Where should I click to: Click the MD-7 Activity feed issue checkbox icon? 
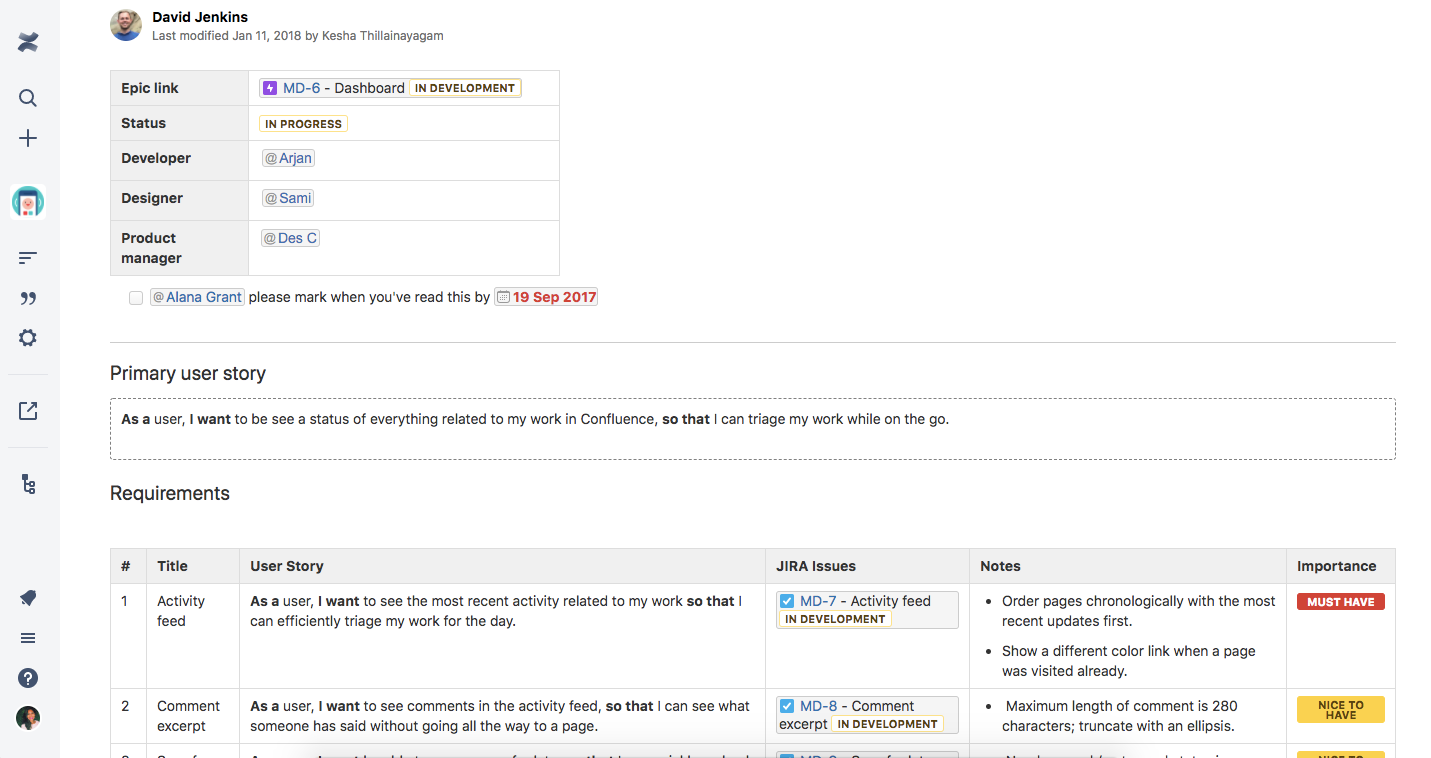(787, 601)
